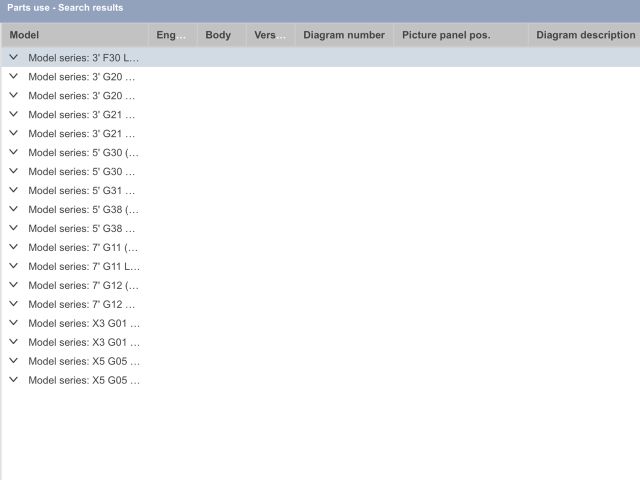Click the Body column header
Image resolution: width=640 pixels, height=480 pixels.
point(218,35)
